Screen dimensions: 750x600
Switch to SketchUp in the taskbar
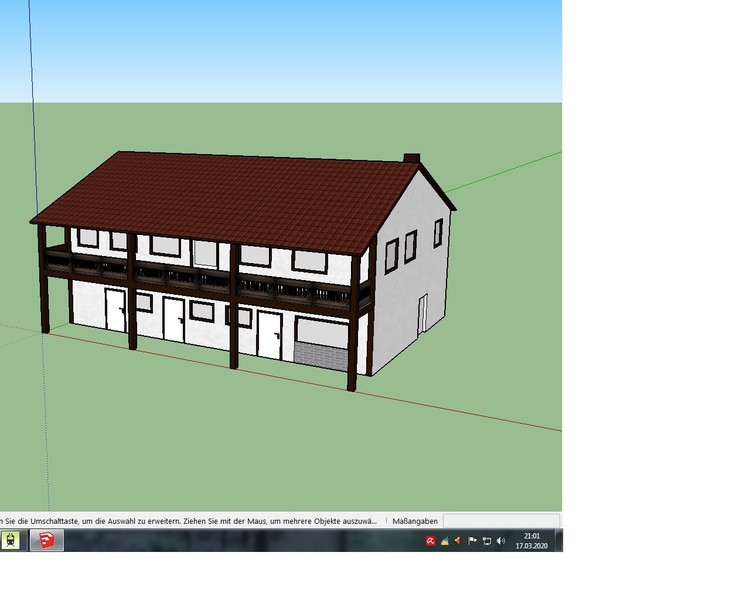46,540
